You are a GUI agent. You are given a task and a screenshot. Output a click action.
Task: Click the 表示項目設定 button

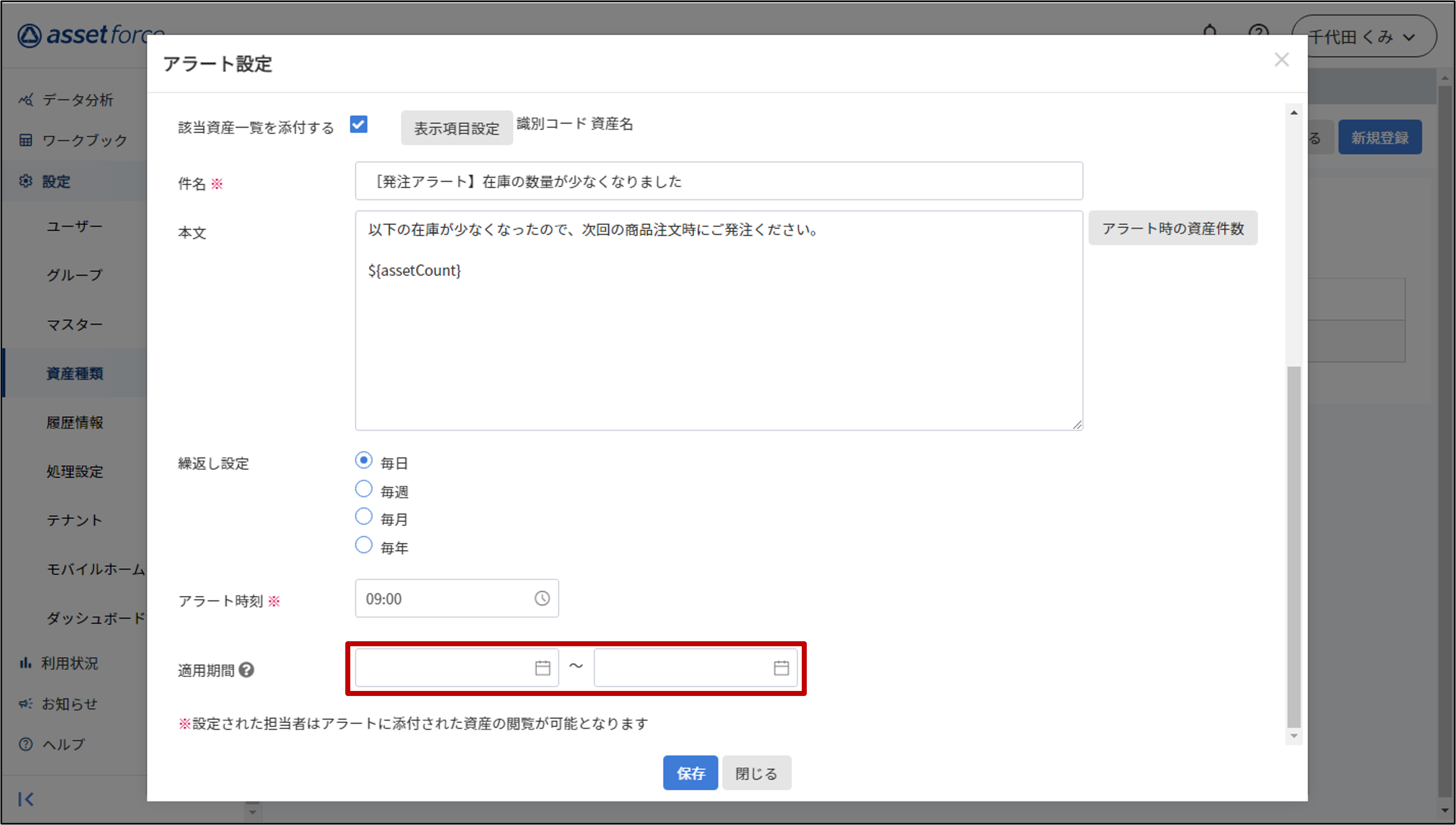pos(456,128)
